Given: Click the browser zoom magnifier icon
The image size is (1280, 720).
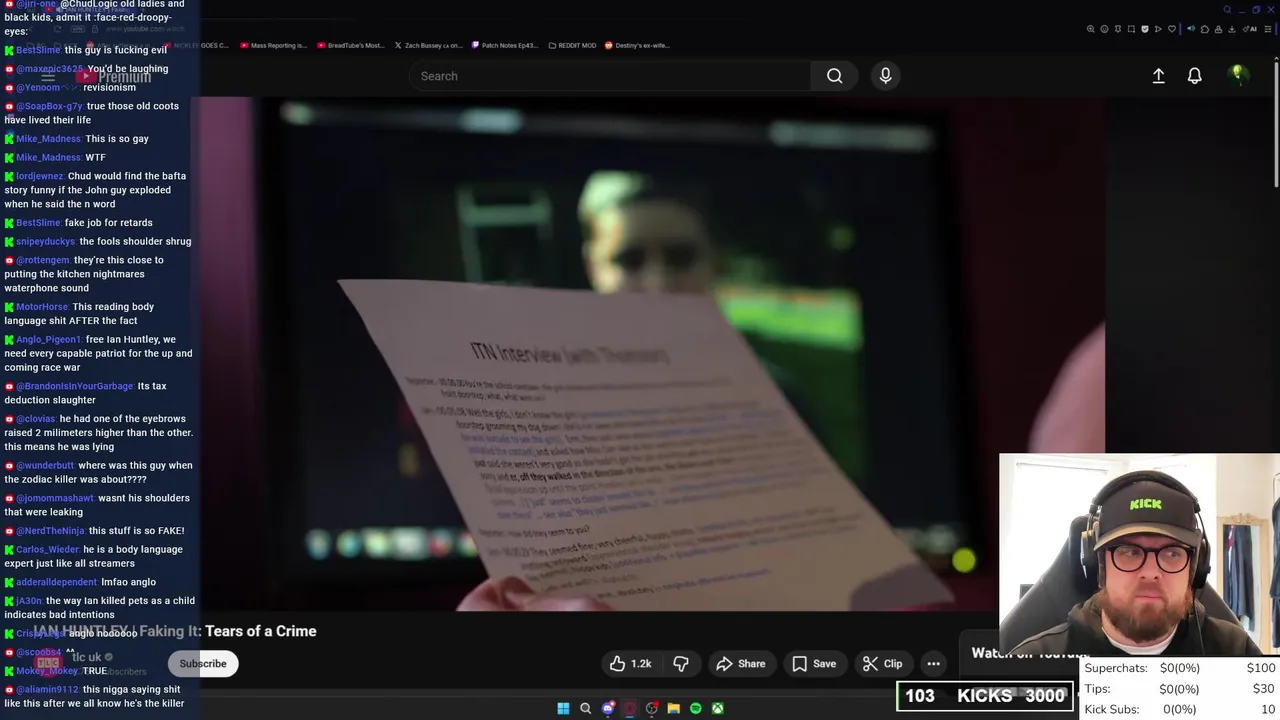Looking at the screenshot, I should (x=1091, y=29).
